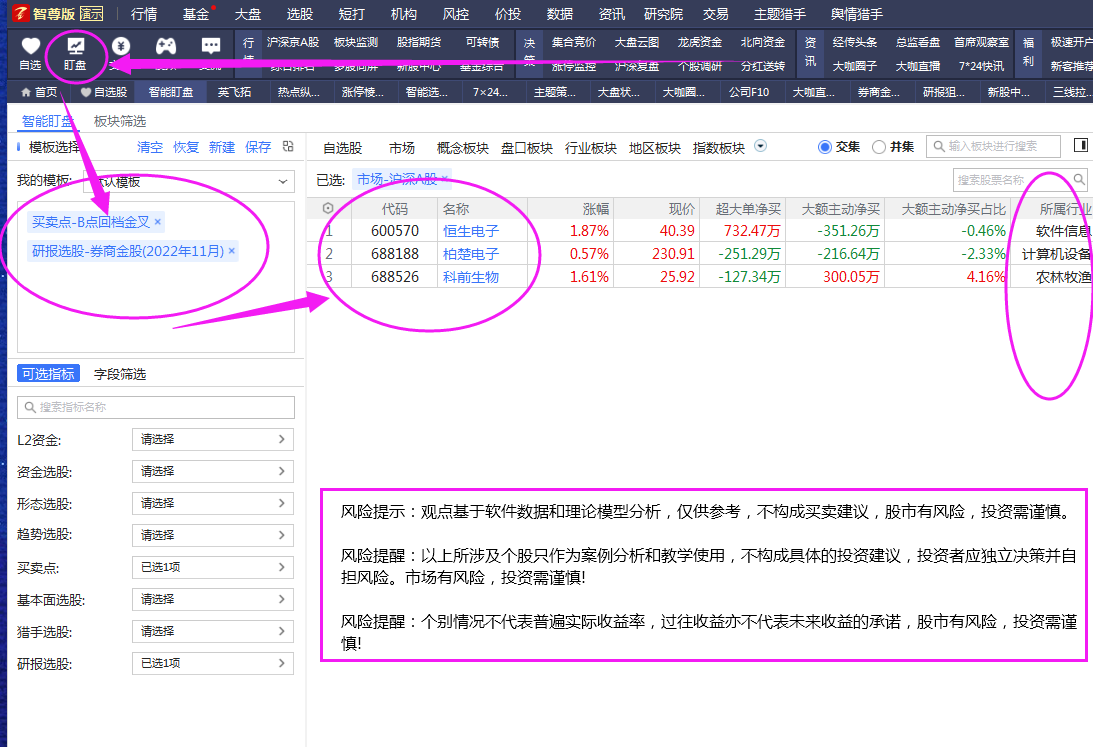Open the 形态选股 selector

(x=213, y=503)
